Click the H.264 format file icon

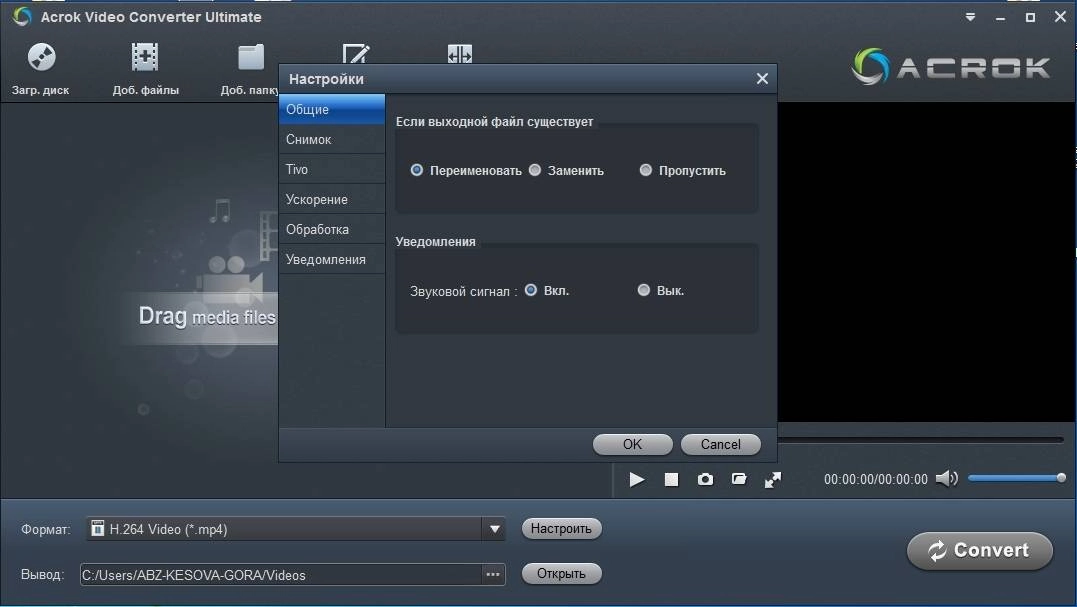(98, 528)
